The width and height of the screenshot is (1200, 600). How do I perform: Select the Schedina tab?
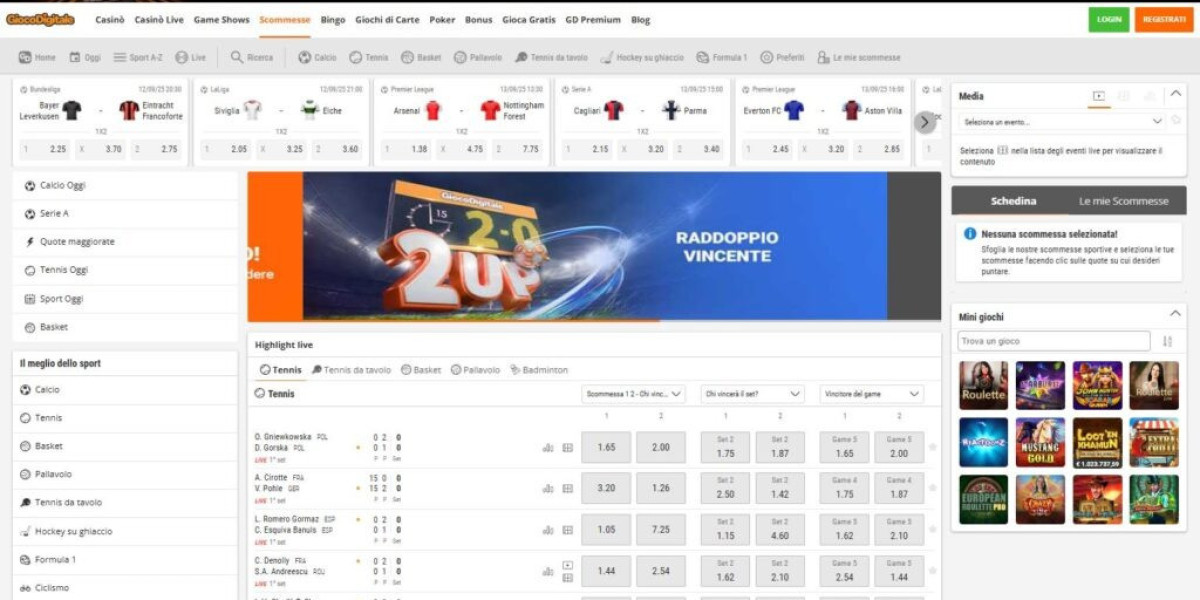coord(1014,201)
